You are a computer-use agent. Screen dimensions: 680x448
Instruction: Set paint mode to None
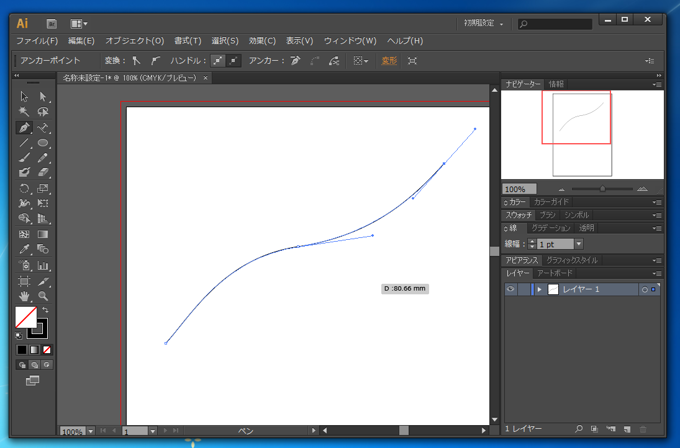pyautogui.click(x=47, y=350)
